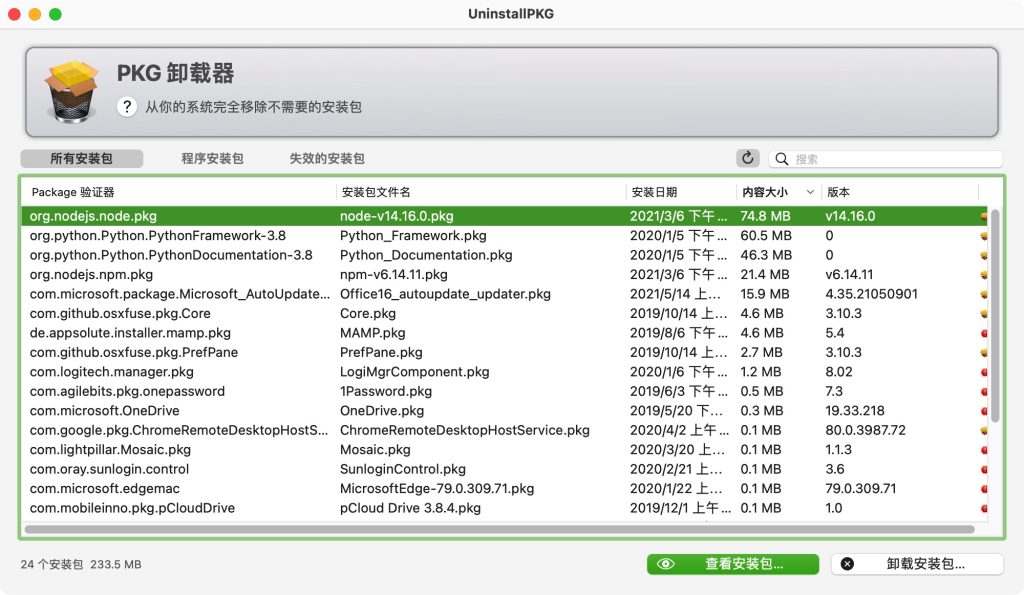Image resolution: width=1024 pixels, height=595 pixels.
Task: Select com.github.osxfuse.pkg.PrefPane row
Action: pos(504,352)
